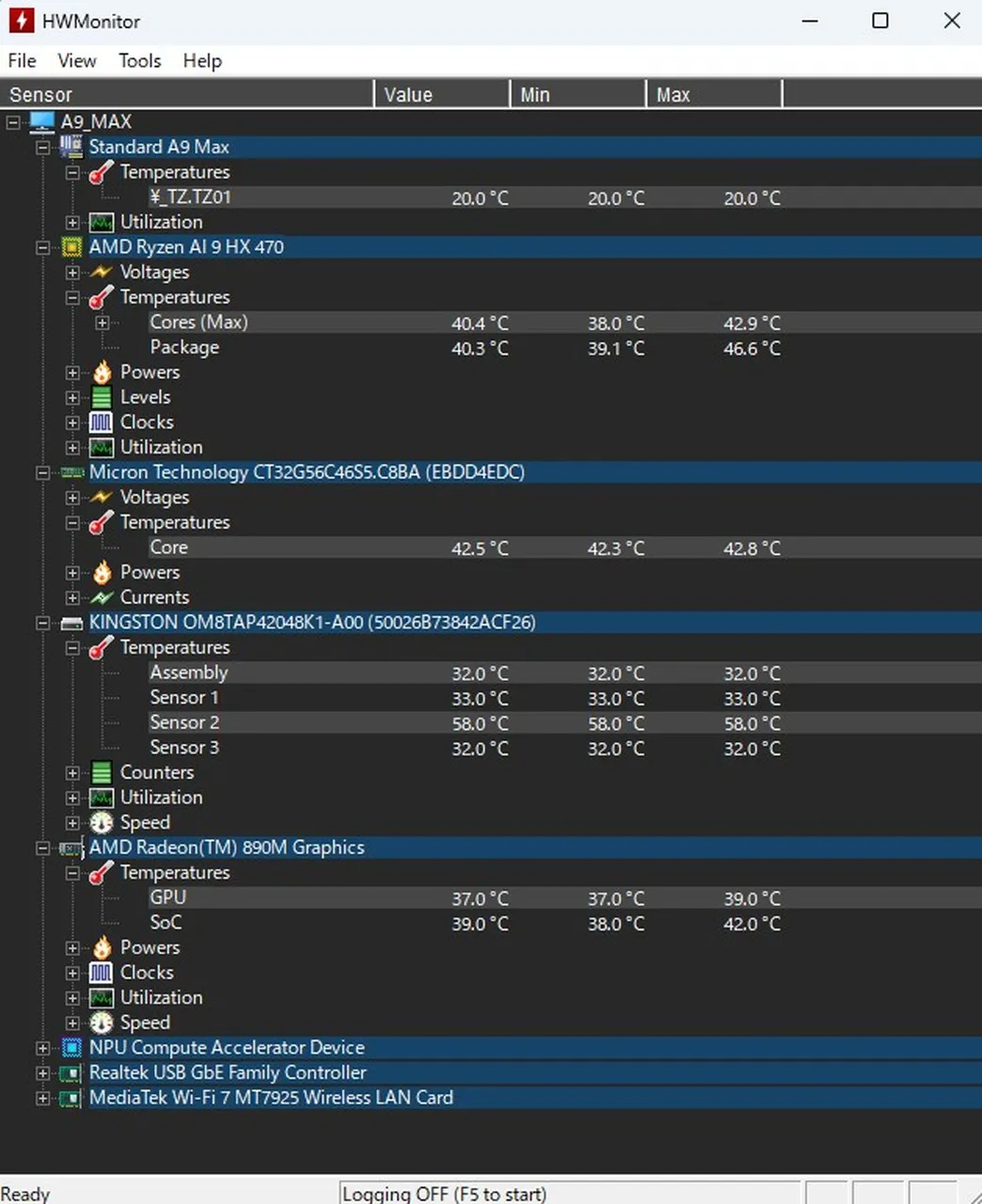Collapse the AMD Ryzen AI 9 HX 470 node

(43, 247)
